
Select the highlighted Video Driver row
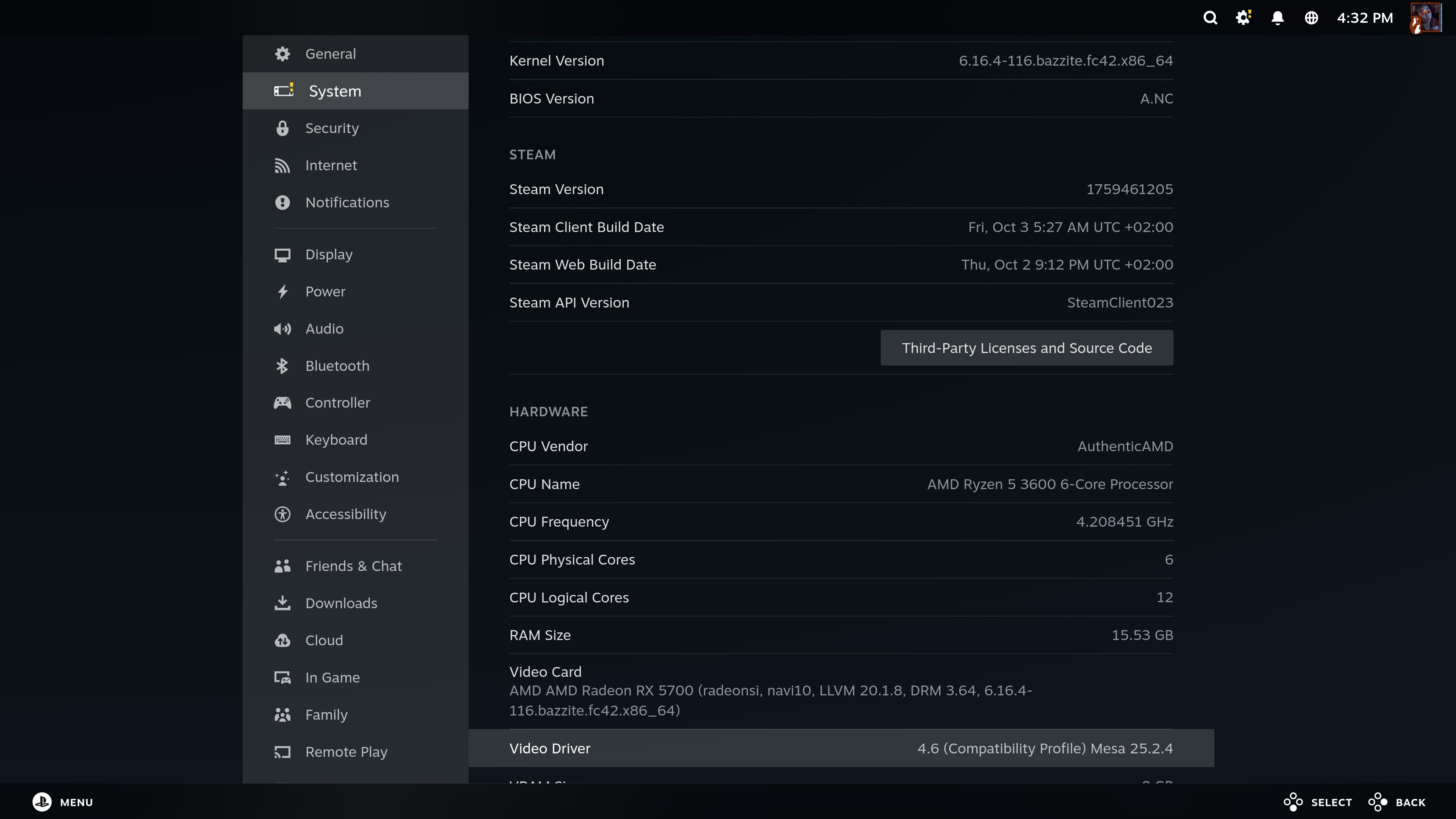tap(841, 748)
